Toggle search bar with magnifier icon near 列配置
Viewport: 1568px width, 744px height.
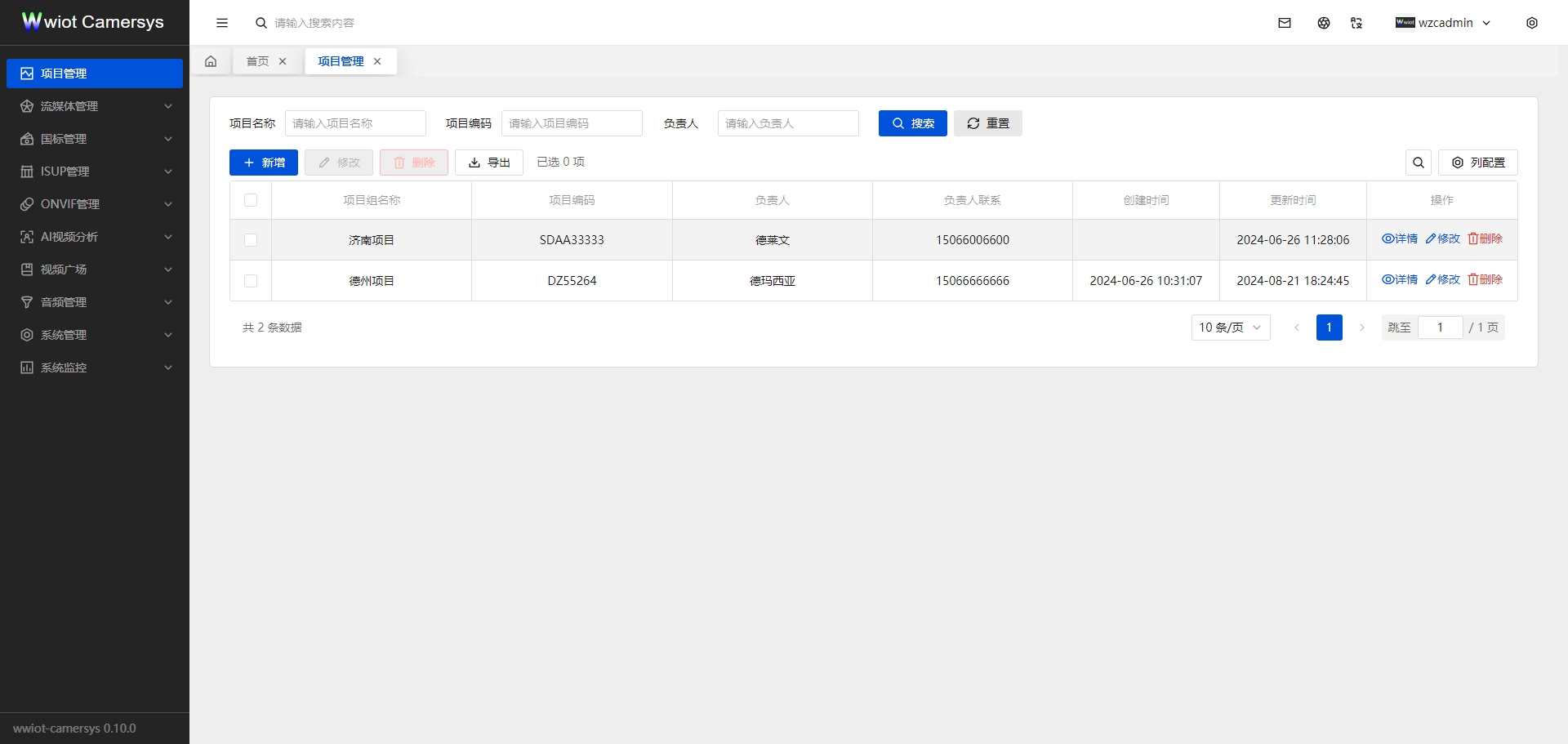pos(1418,163)
